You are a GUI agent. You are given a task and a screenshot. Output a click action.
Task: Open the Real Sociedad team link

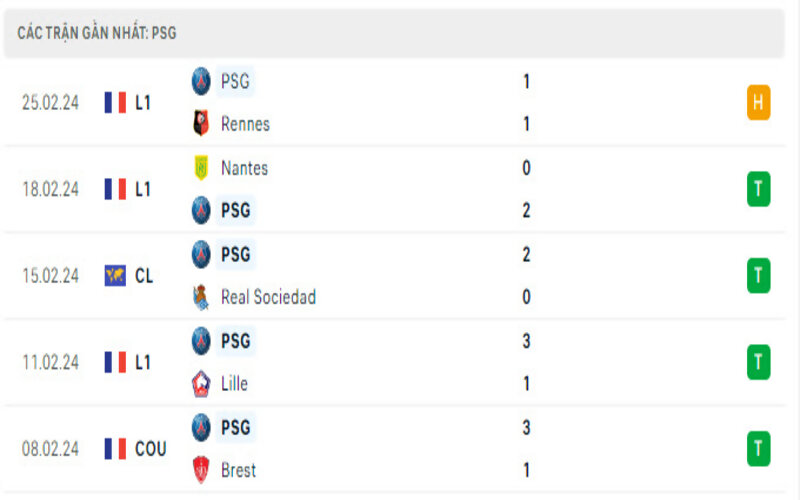pos(268,297)
